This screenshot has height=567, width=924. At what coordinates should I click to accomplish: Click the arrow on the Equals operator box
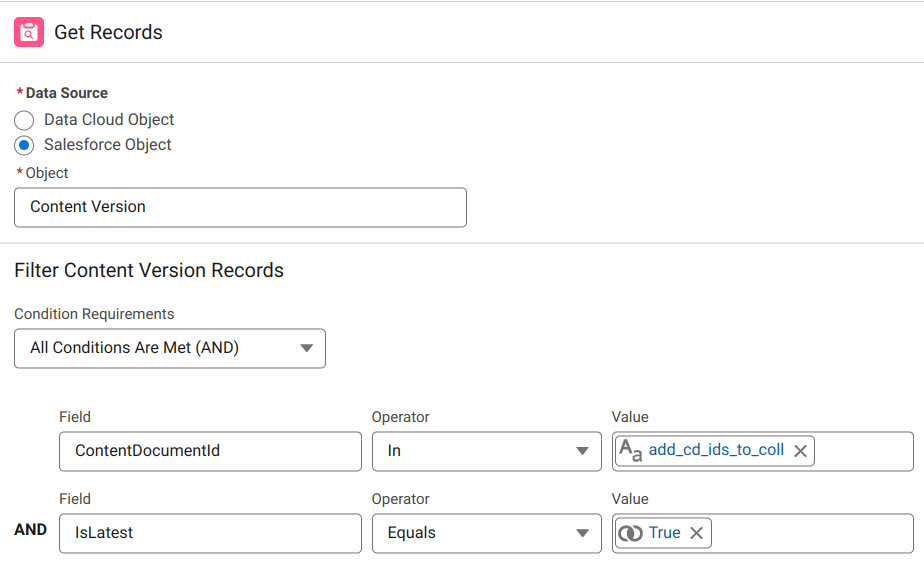pyautogui.click(x=582, y=533)
